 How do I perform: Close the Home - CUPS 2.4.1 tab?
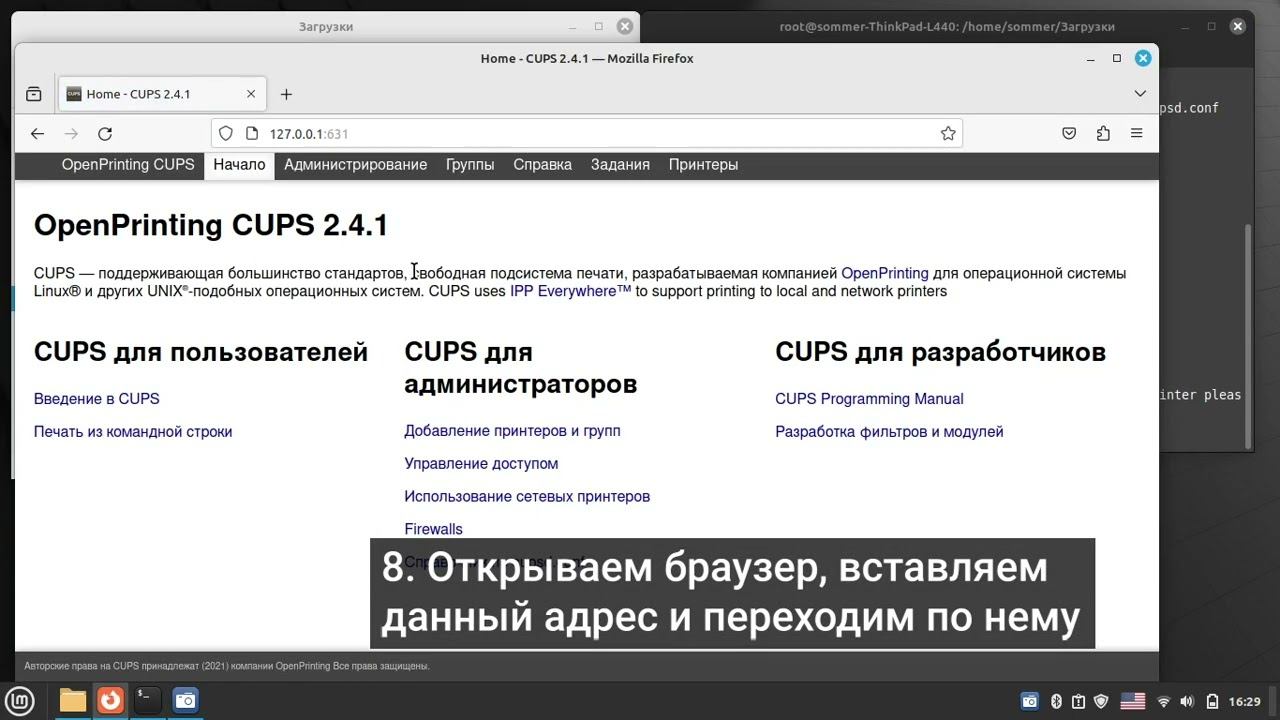click(251, 94)
